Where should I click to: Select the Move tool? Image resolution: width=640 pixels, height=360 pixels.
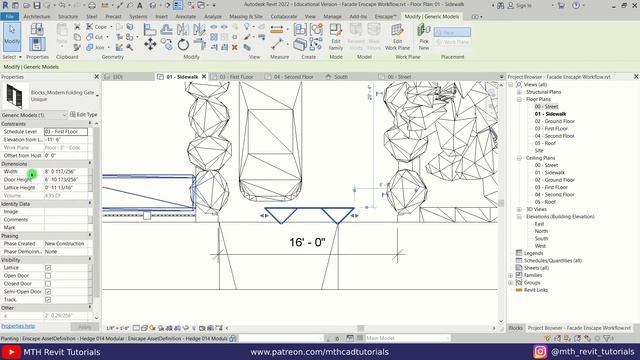pos(150,44)
